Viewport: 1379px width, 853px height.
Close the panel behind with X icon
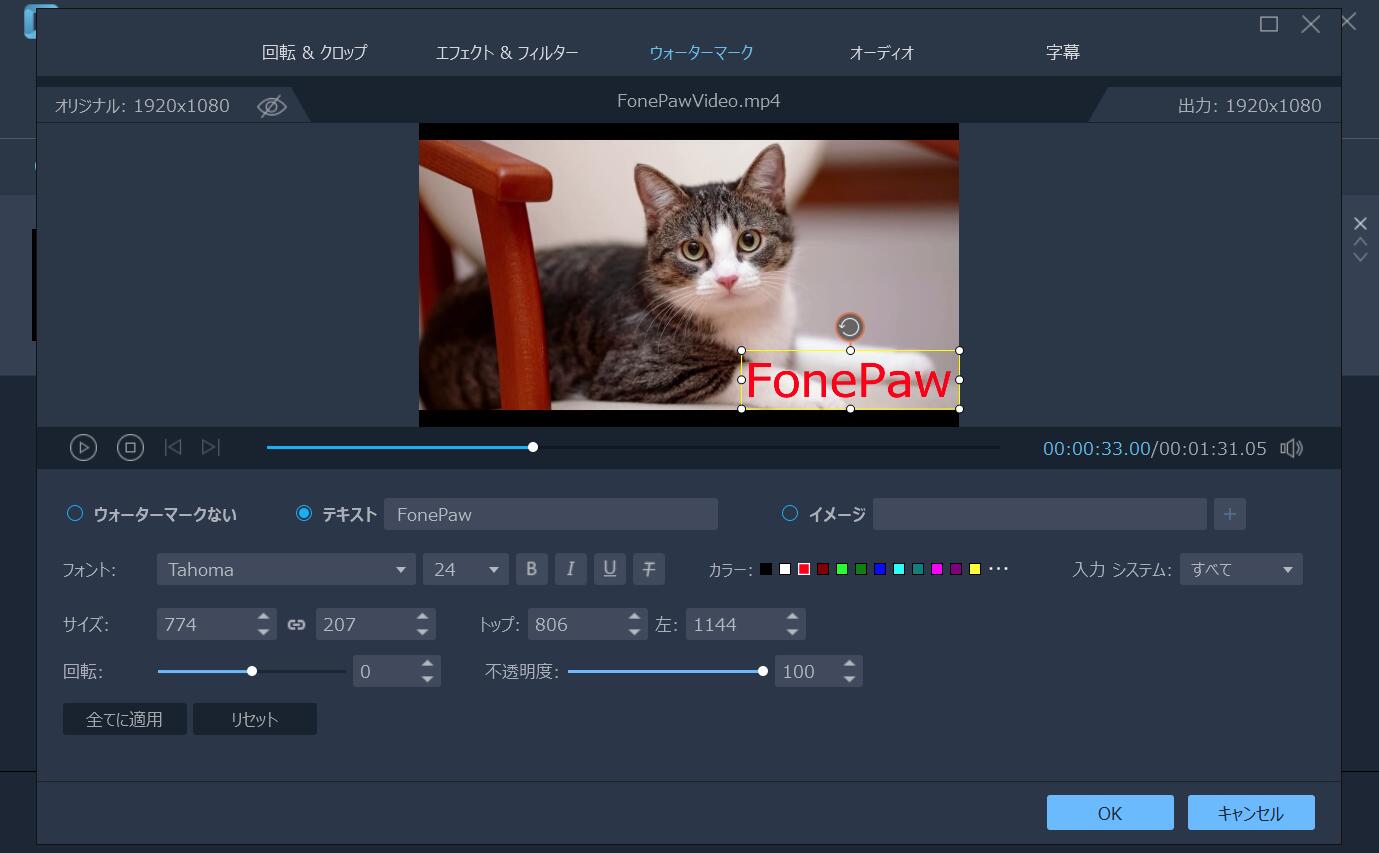click(x=1360, y=223)
